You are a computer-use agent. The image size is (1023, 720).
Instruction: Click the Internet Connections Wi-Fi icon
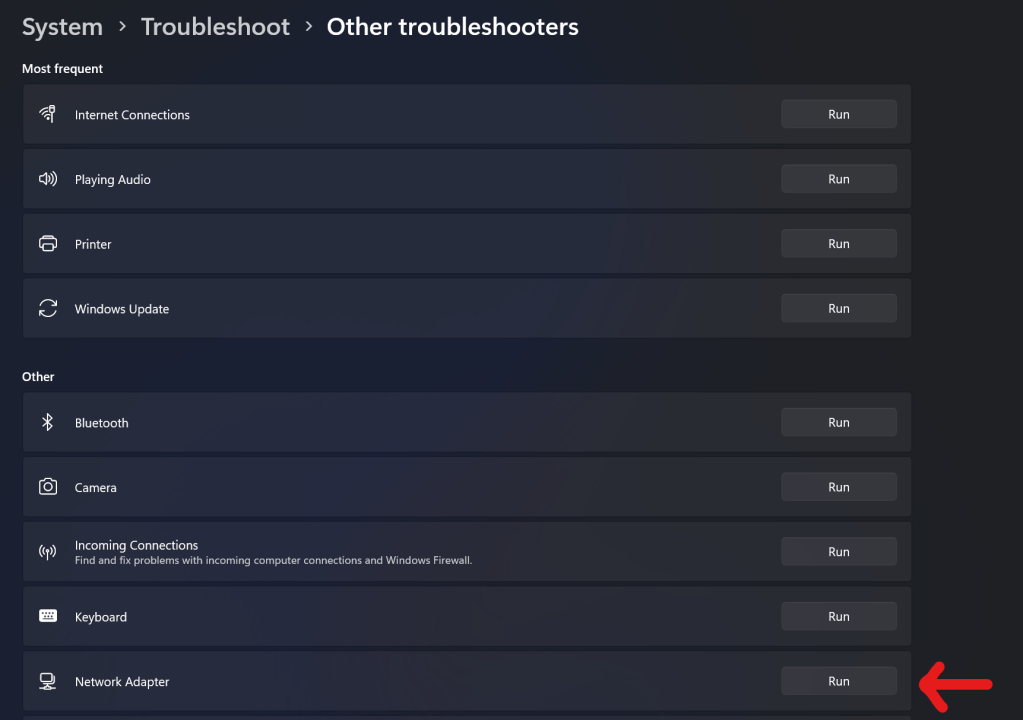47,114
